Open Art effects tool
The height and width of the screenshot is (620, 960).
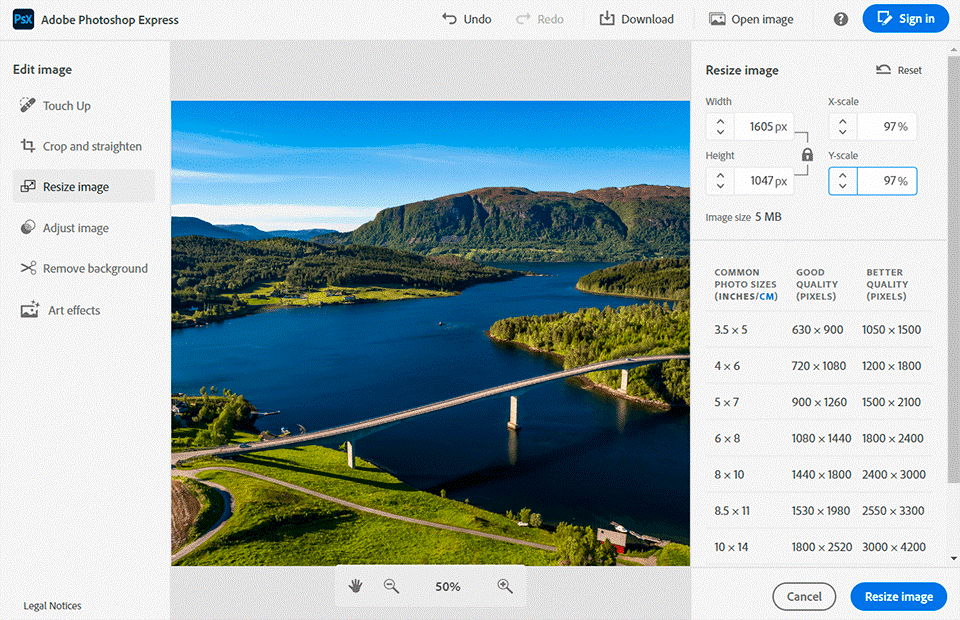(71, 310)
